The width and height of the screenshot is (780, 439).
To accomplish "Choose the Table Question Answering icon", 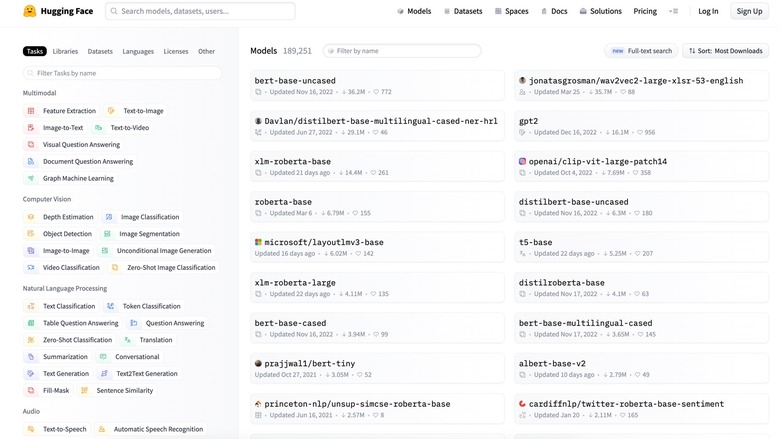I will [x=31, y=323].
